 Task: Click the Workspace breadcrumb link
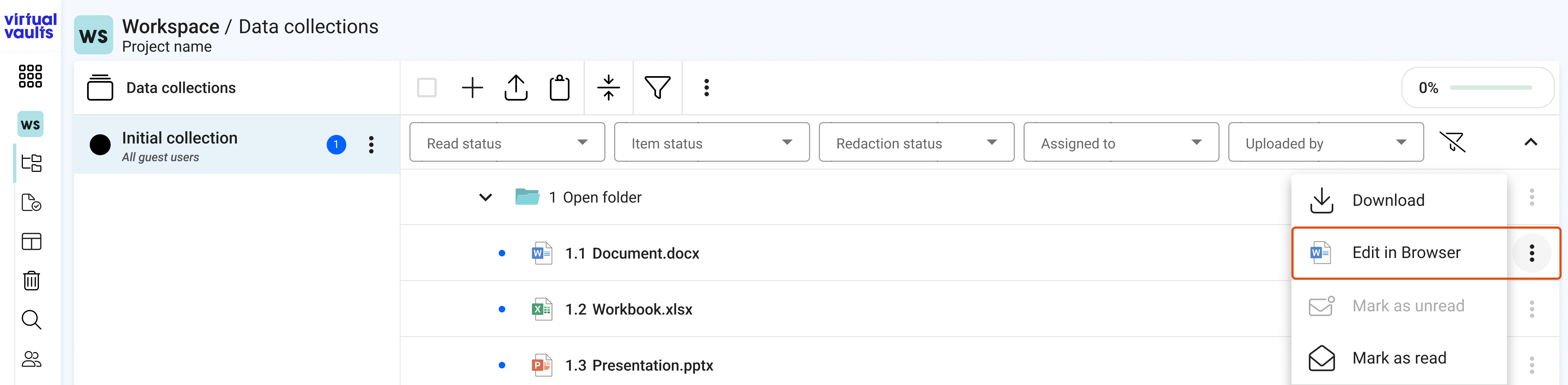(x=170, y=27)
